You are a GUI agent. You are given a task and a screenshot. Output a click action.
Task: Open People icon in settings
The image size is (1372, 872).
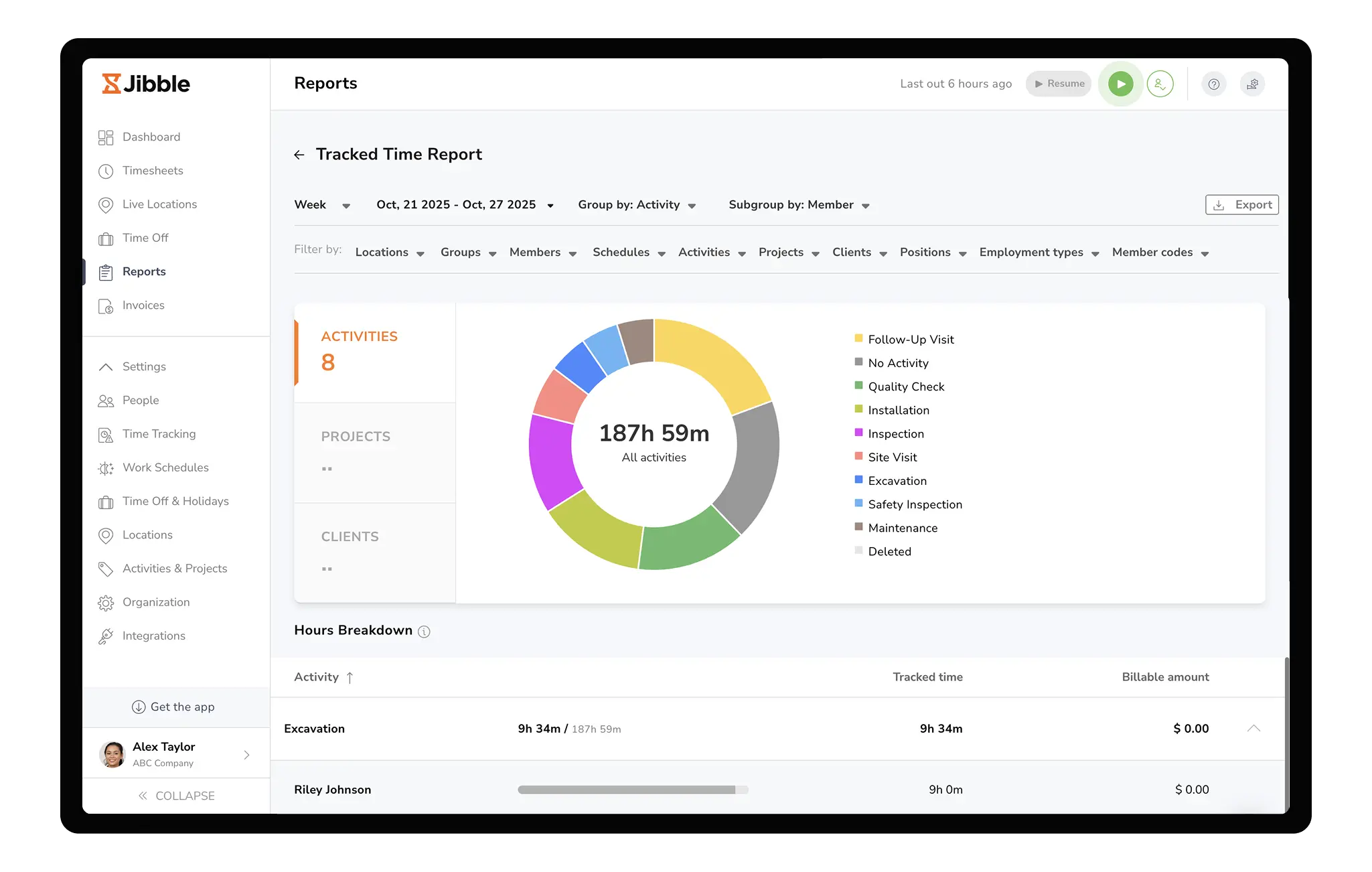pyautogui.click(x=106, y=401)
